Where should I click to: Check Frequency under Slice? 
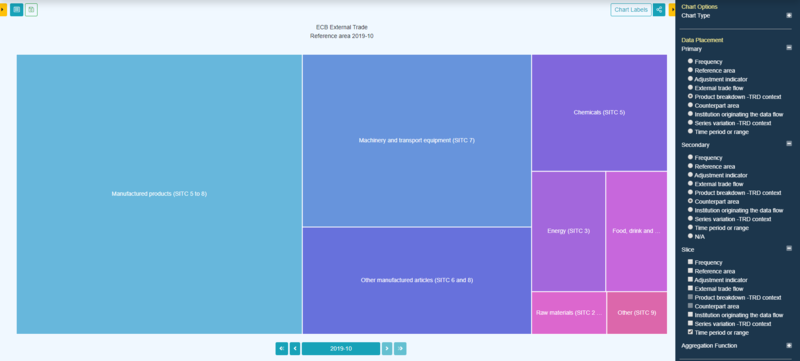point(690,262)
